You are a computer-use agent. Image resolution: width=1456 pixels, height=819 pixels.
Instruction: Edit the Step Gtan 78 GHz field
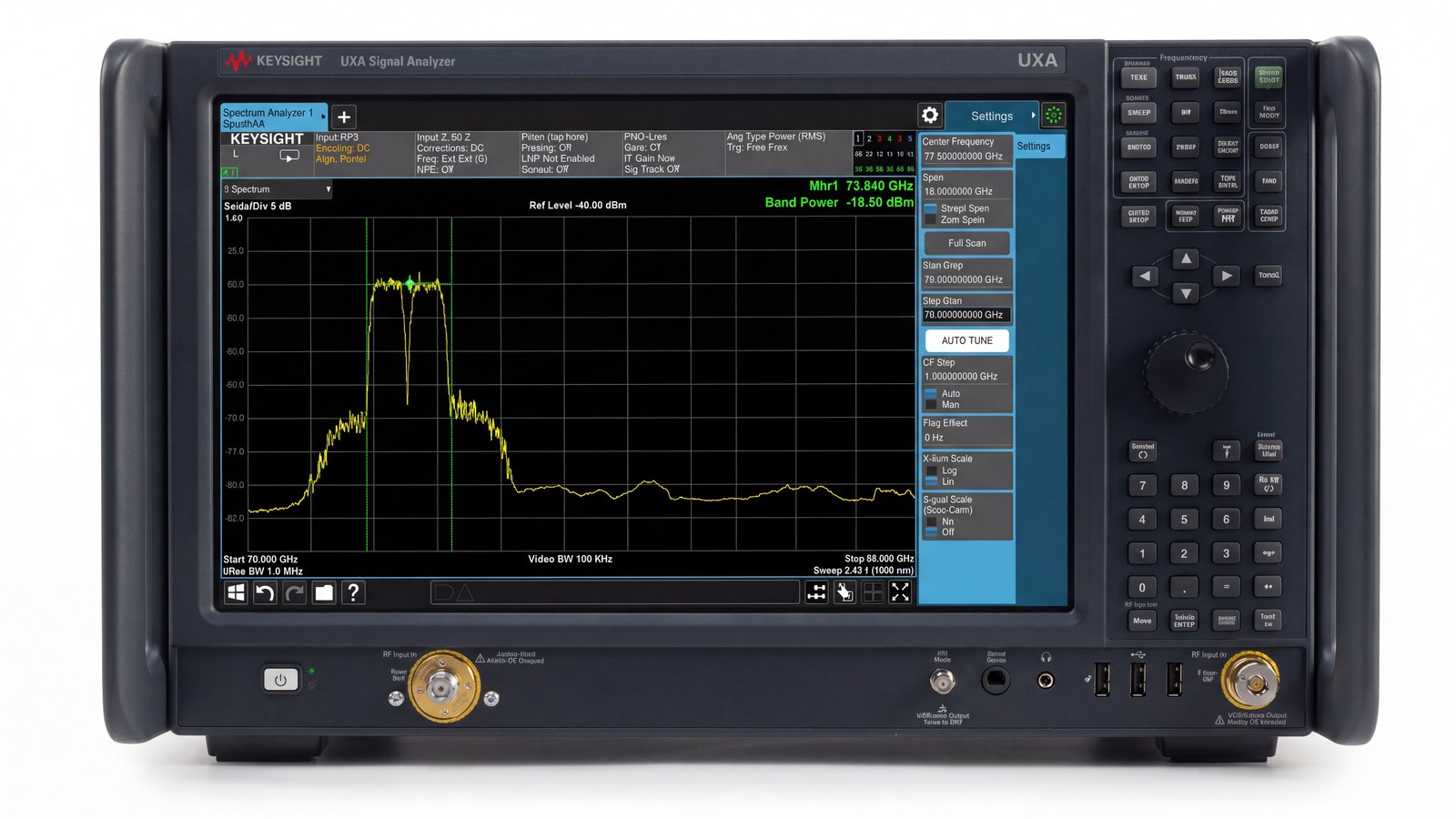click(966, 315)
